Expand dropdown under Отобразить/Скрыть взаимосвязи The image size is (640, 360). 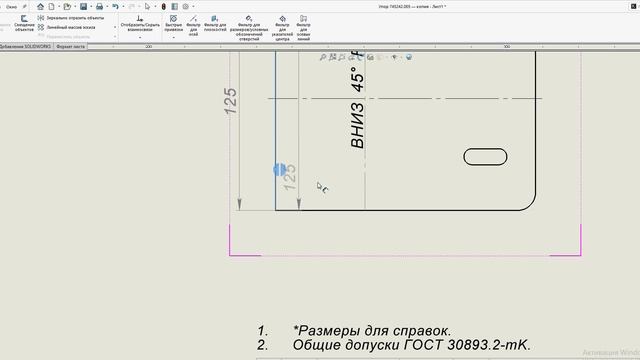pos(140,38)
